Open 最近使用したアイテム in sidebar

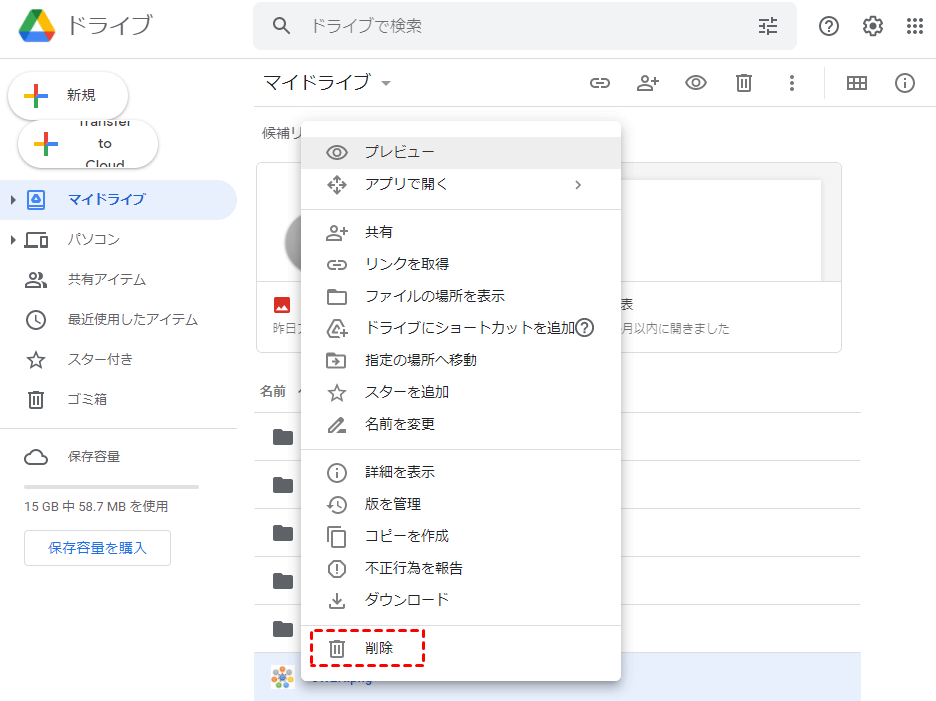(118, 319)
